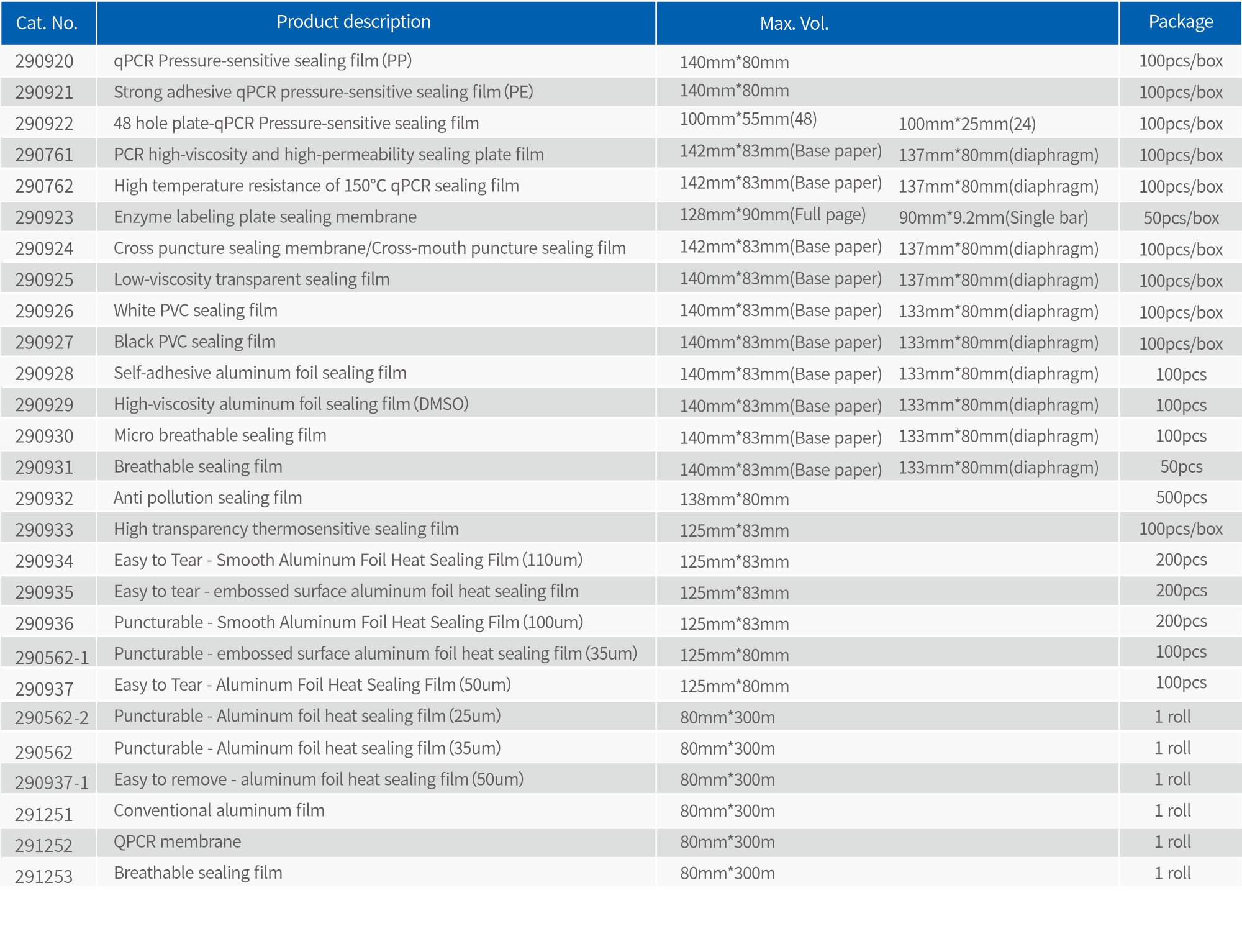Select catalog number 290925
1242x952 pixels.
(x=44, y=280)
